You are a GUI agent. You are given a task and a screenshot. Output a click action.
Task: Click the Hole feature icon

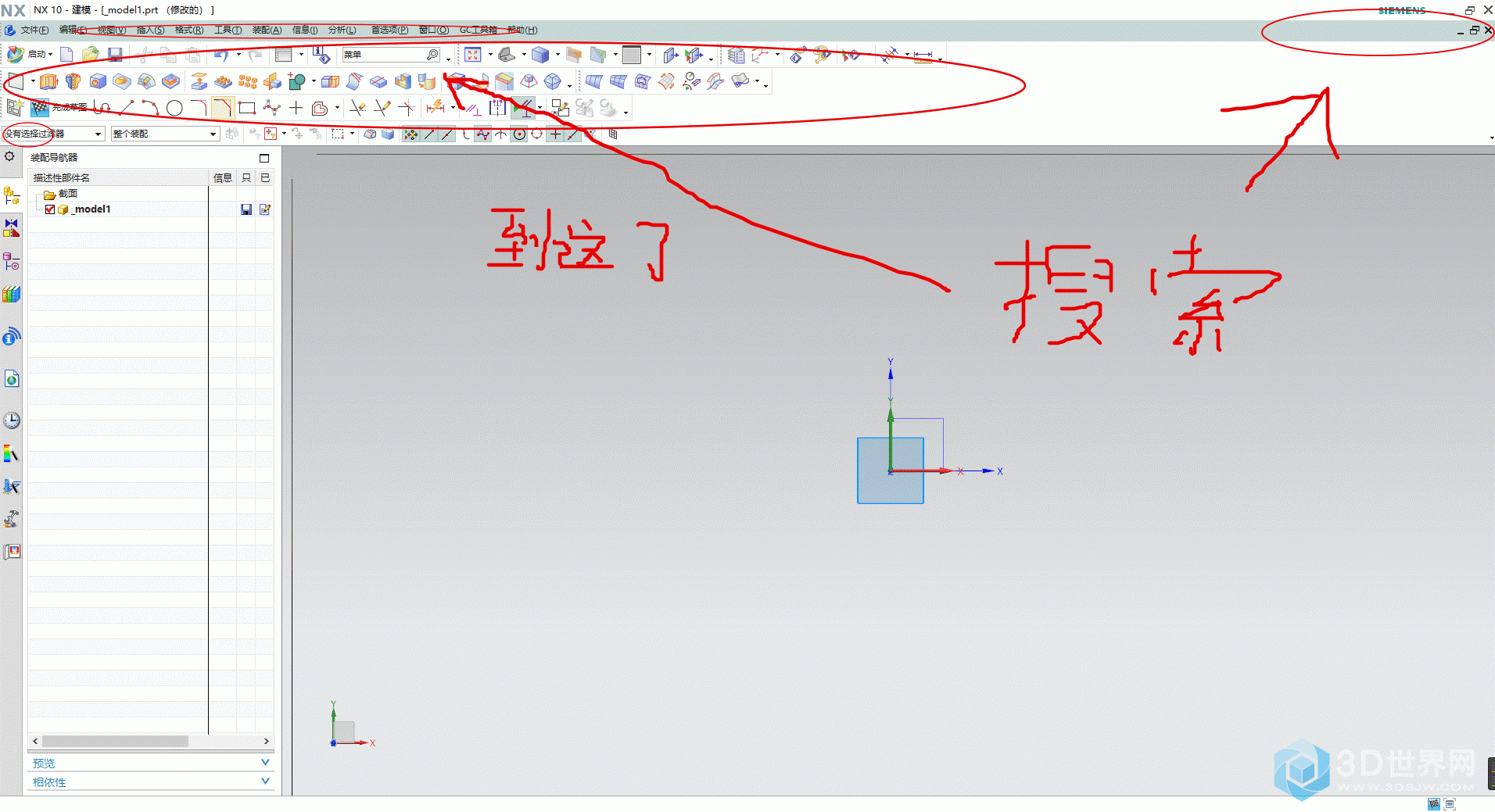click(x=97, y=81)
